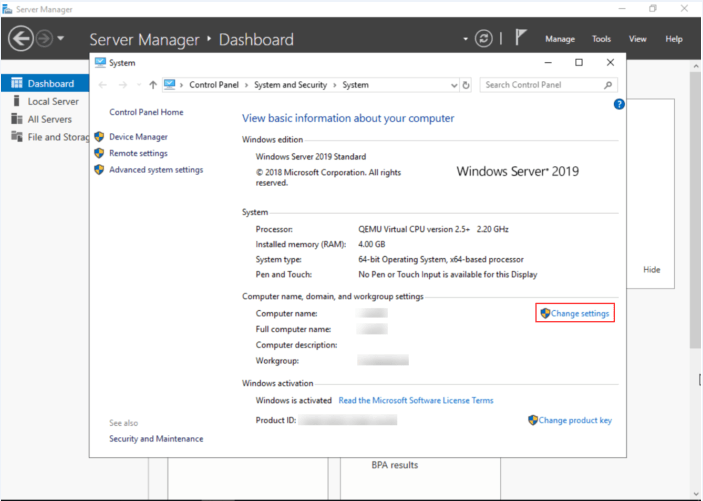Click BPA results in Server Manager
Image resolution: width=703 pixels, height=501 pixels.
click(395, 465)
